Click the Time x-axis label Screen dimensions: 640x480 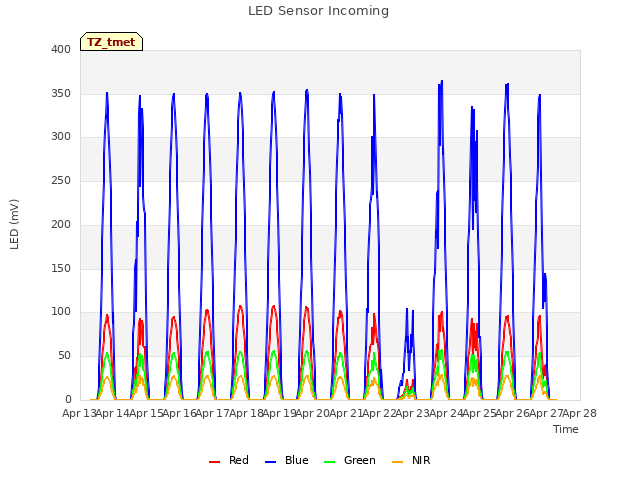click(566, 429)
